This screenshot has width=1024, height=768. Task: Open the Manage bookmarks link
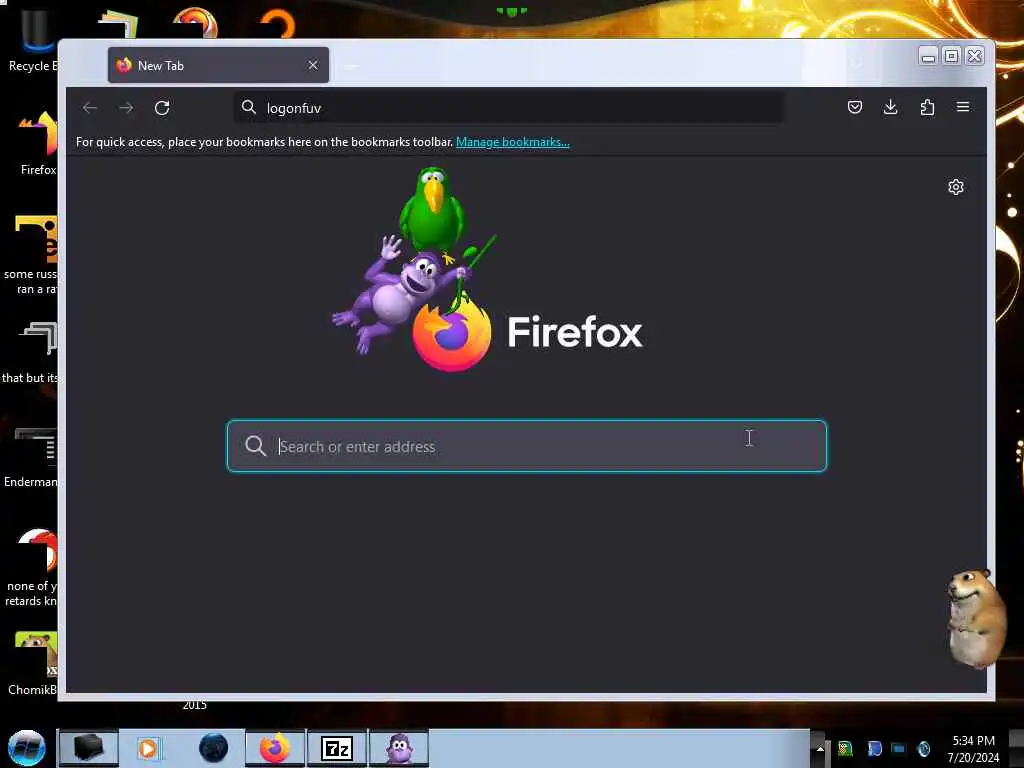(513, 142)
